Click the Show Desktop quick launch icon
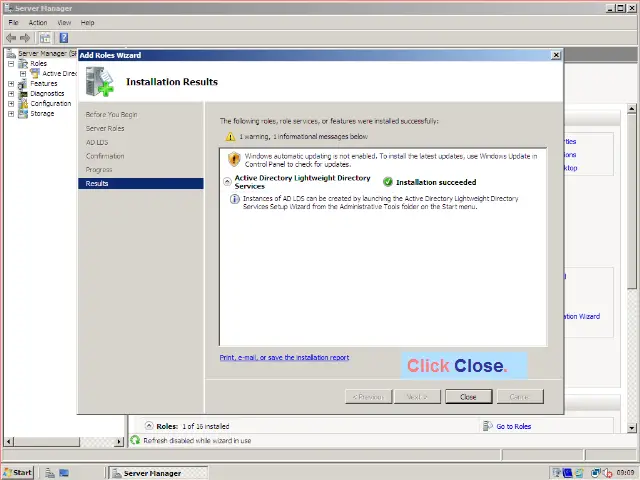 click(64, 473)
